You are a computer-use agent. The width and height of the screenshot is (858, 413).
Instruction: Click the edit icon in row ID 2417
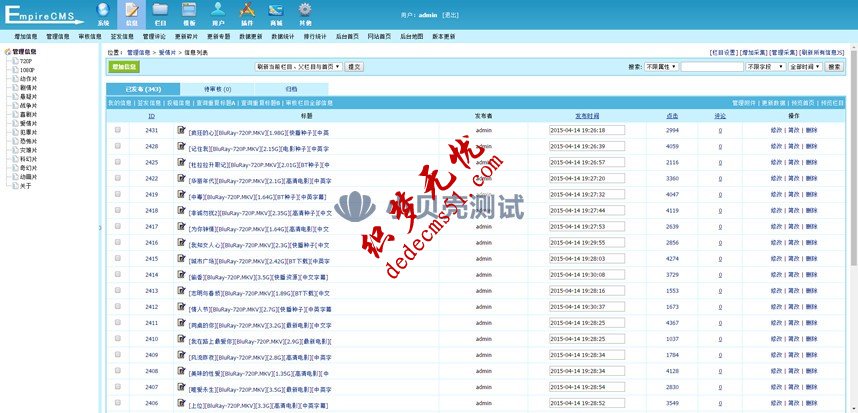[182, 226]
